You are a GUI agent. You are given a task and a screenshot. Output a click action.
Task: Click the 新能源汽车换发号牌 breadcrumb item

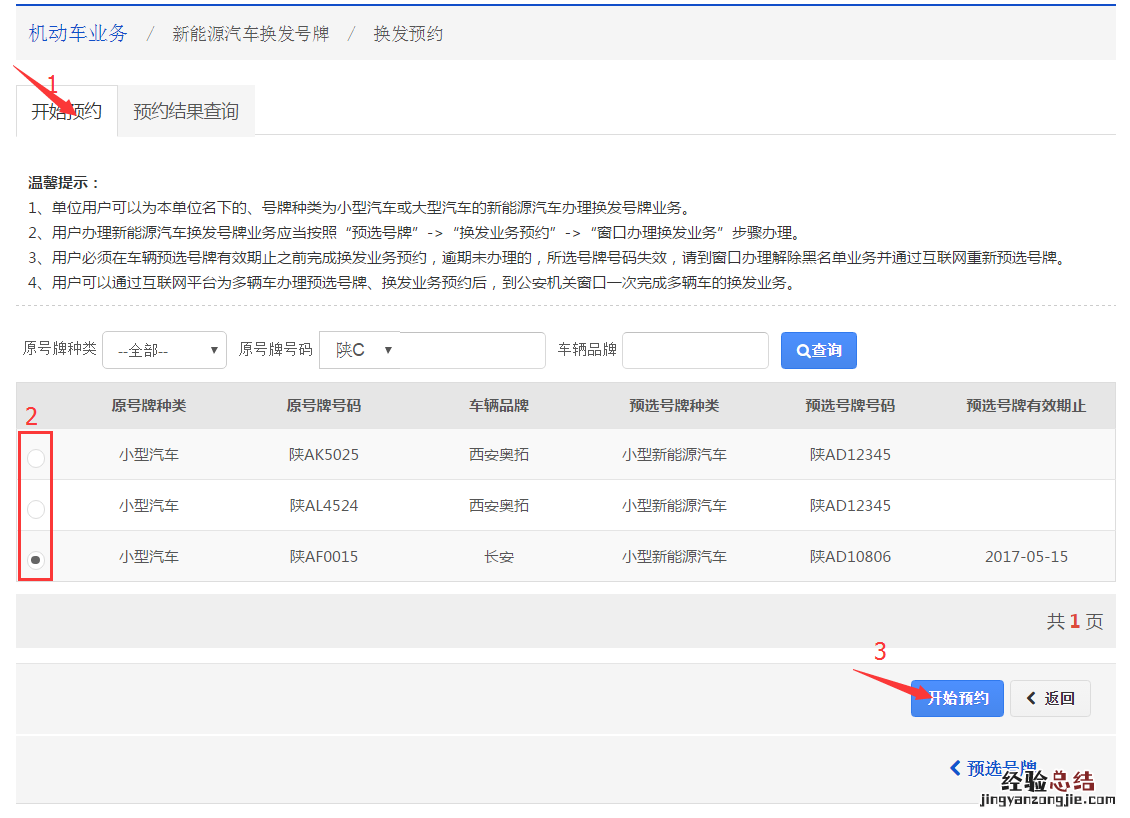click(250, 34)
